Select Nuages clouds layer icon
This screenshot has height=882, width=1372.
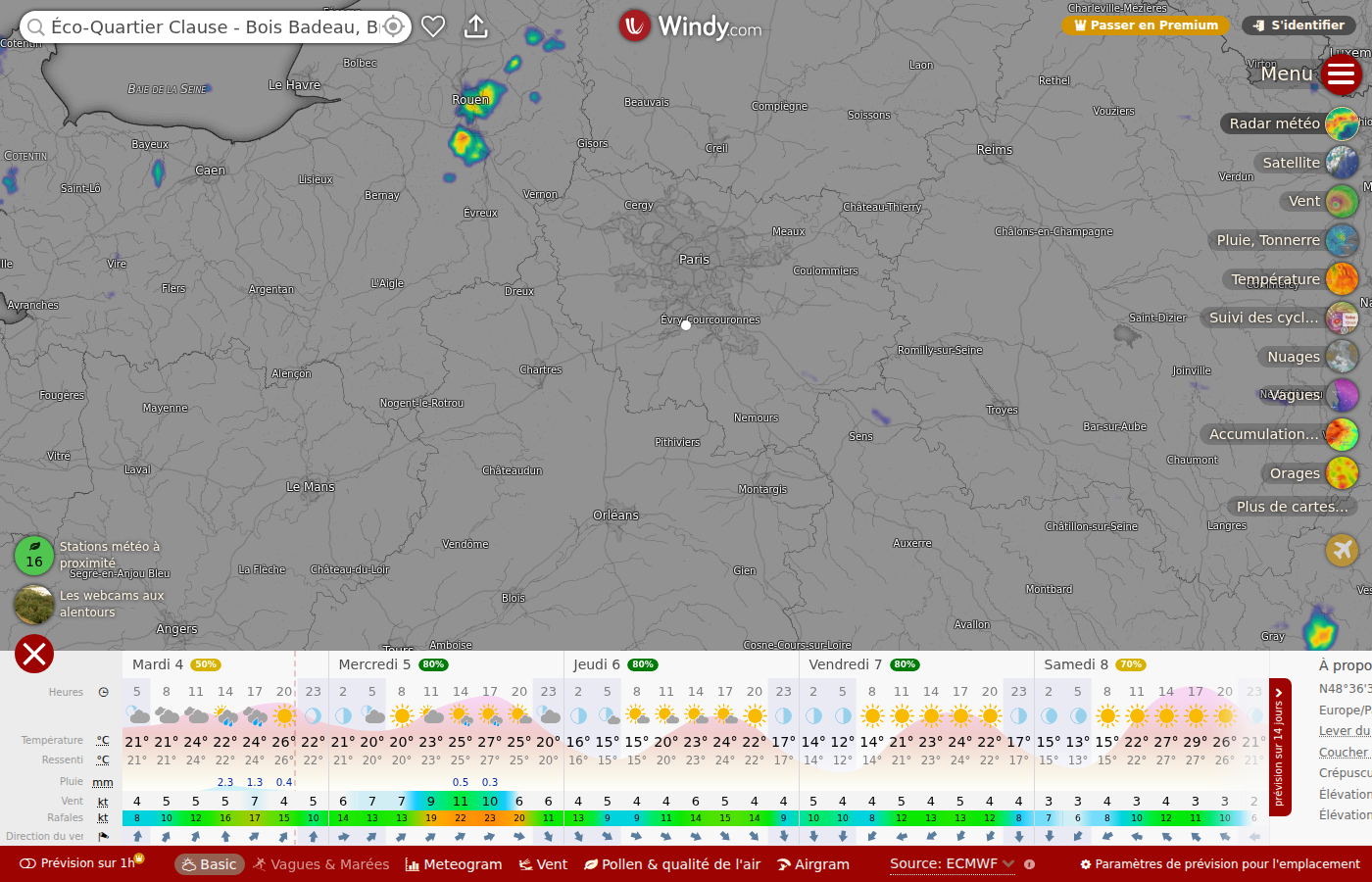[1342, 357]
